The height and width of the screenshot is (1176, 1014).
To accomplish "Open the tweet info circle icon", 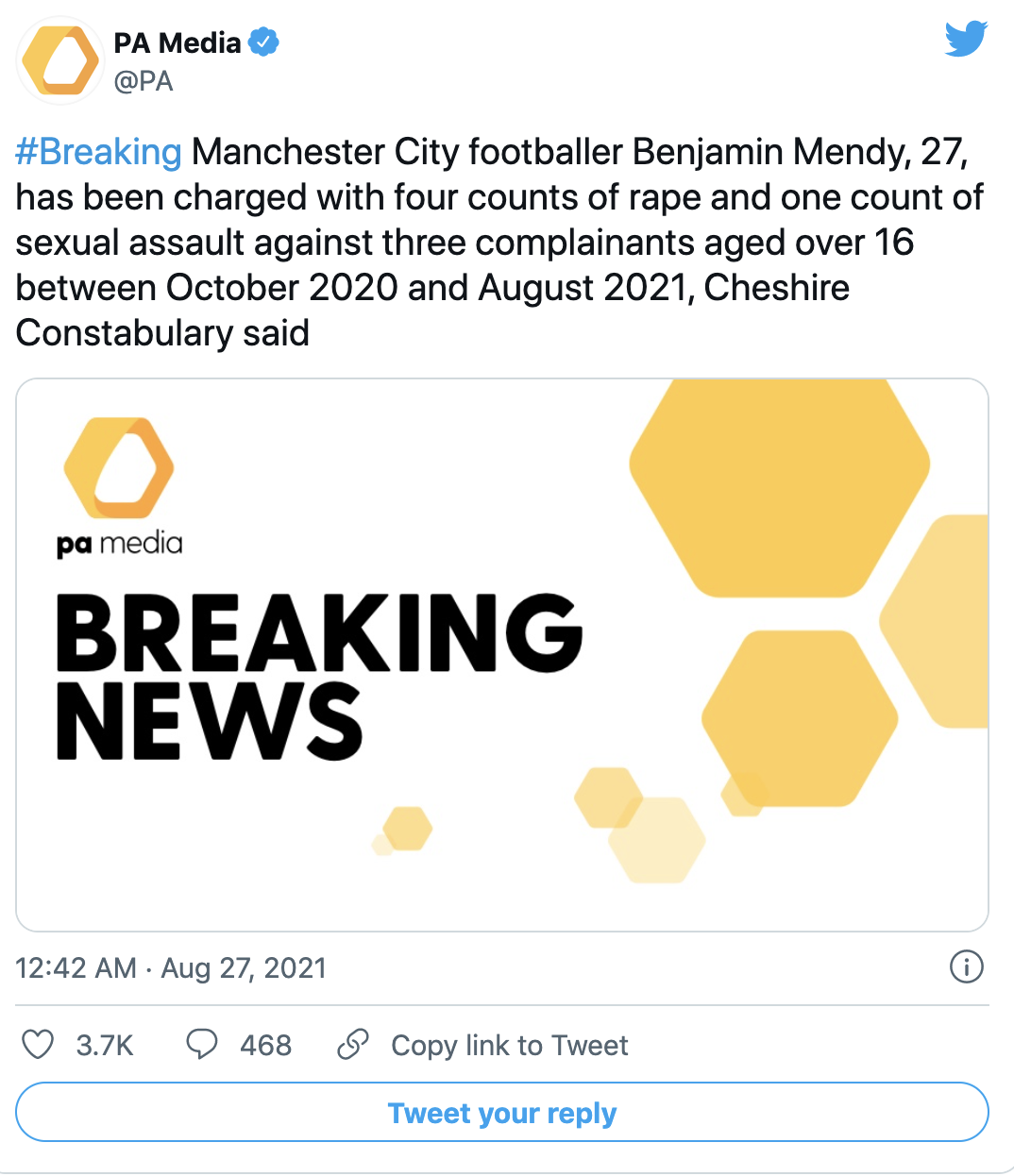I will [966, 966].
